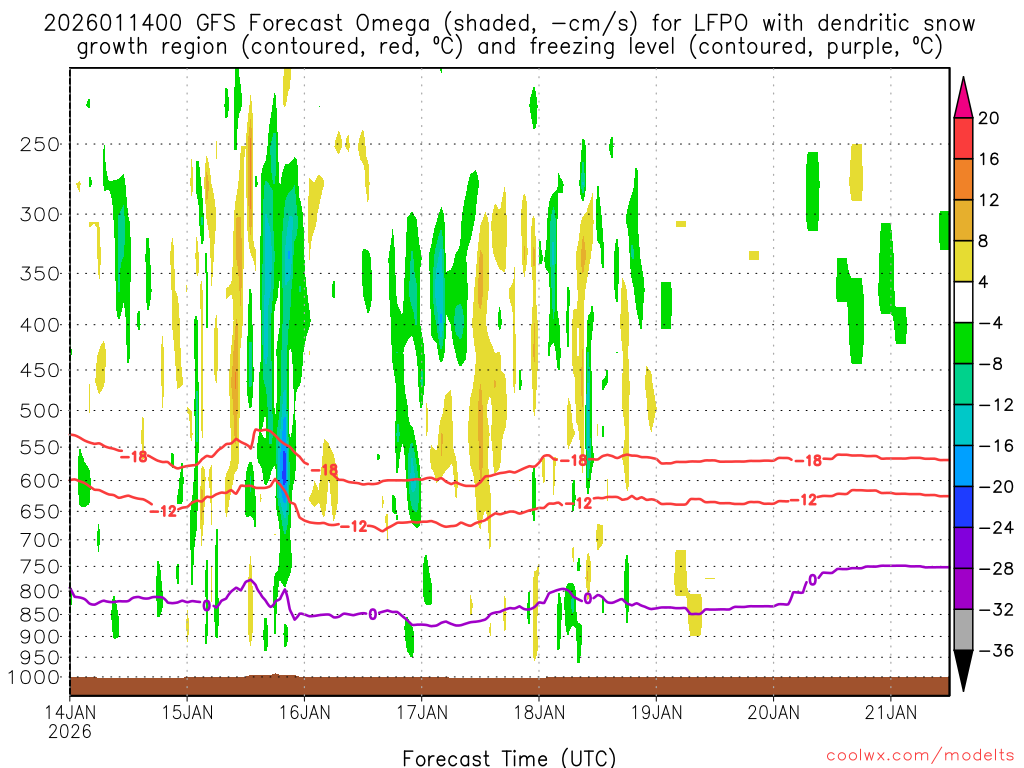The width and height of the screenshot is (1024, 768).
Task: Click the 600 pressure level label
Action: coord(40,481)
